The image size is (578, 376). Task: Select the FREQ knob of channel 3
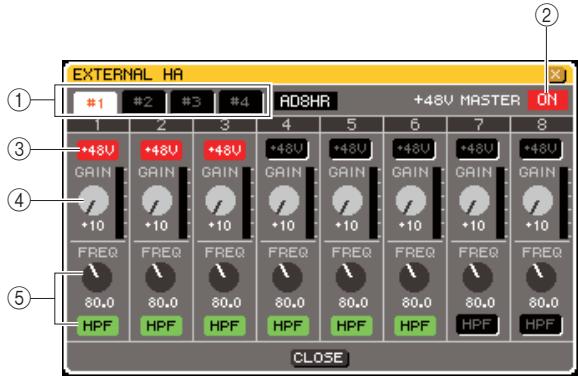click(x=224, y=277)
